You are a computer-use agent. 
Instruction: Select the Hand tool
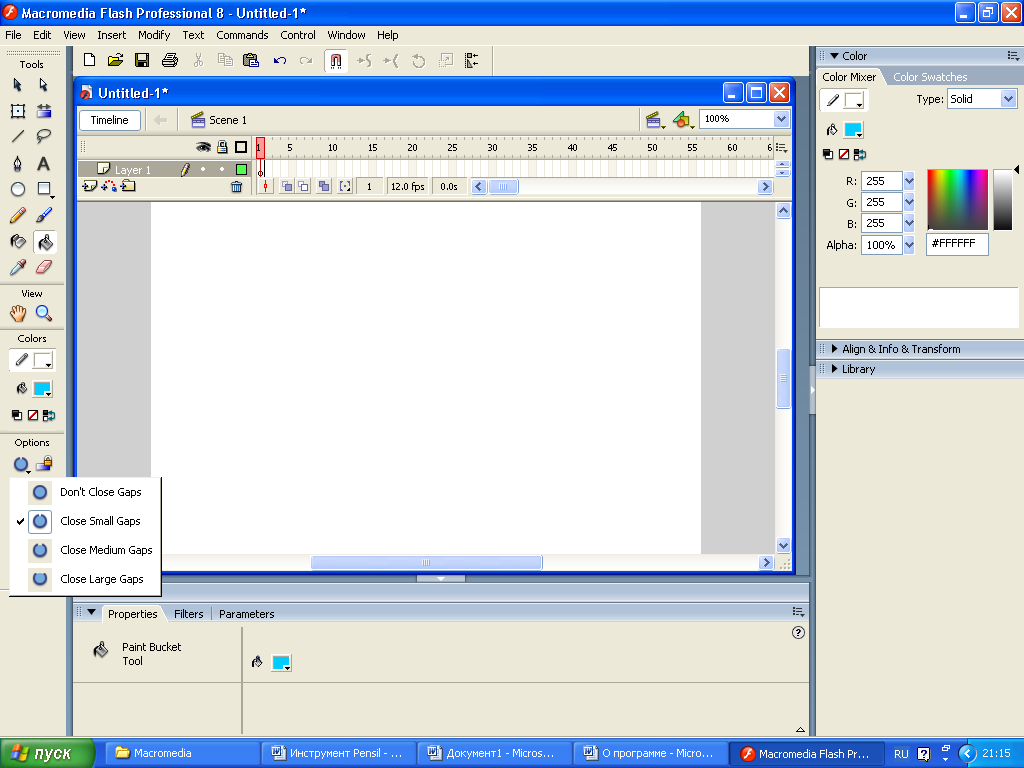[18, 313]
